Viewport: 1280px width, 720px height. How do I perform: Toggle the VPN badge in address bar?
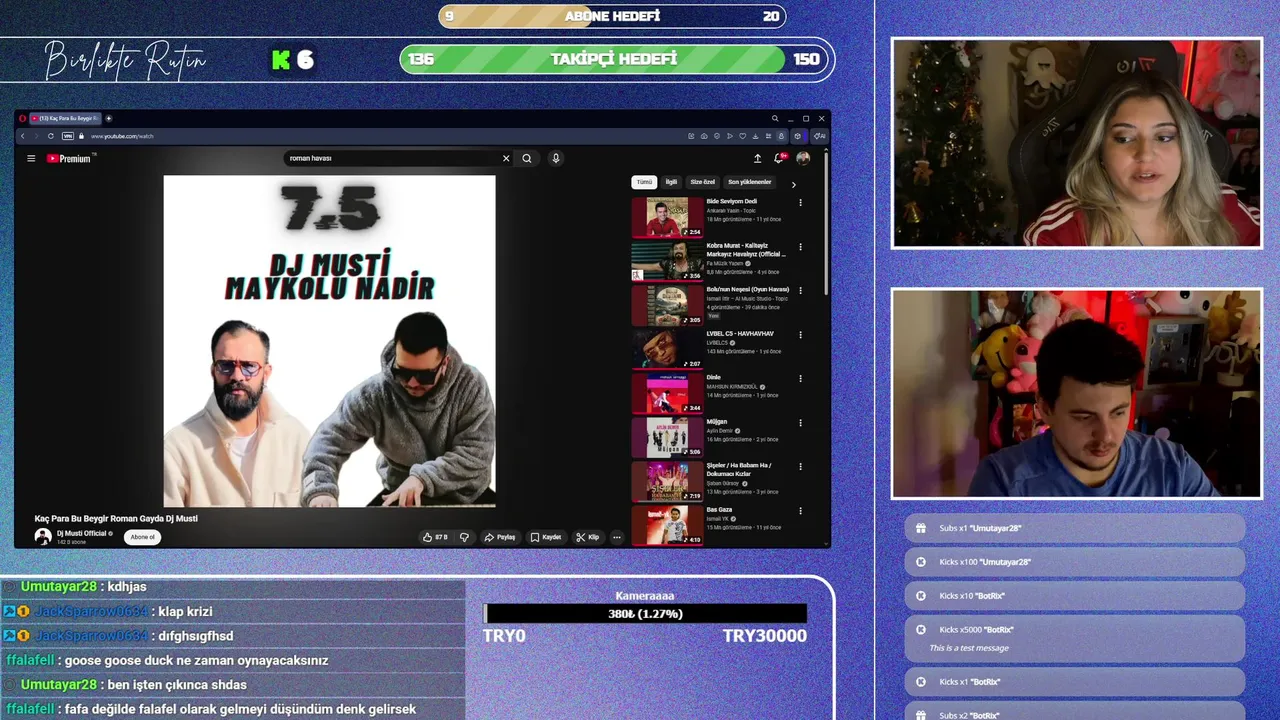(68, 136)
